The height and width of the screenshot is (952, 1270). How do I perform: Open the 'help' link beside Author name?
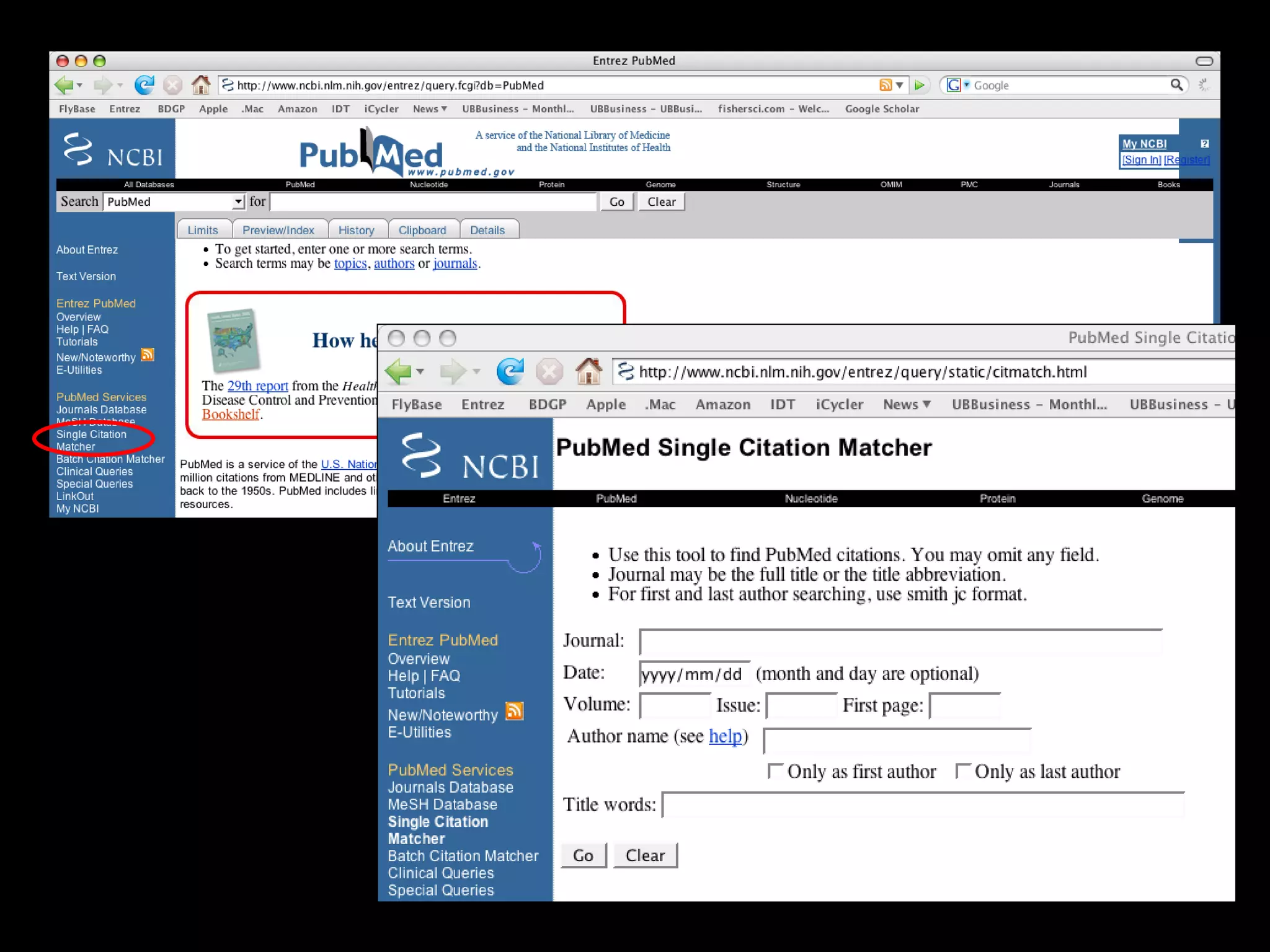(725, 736)
